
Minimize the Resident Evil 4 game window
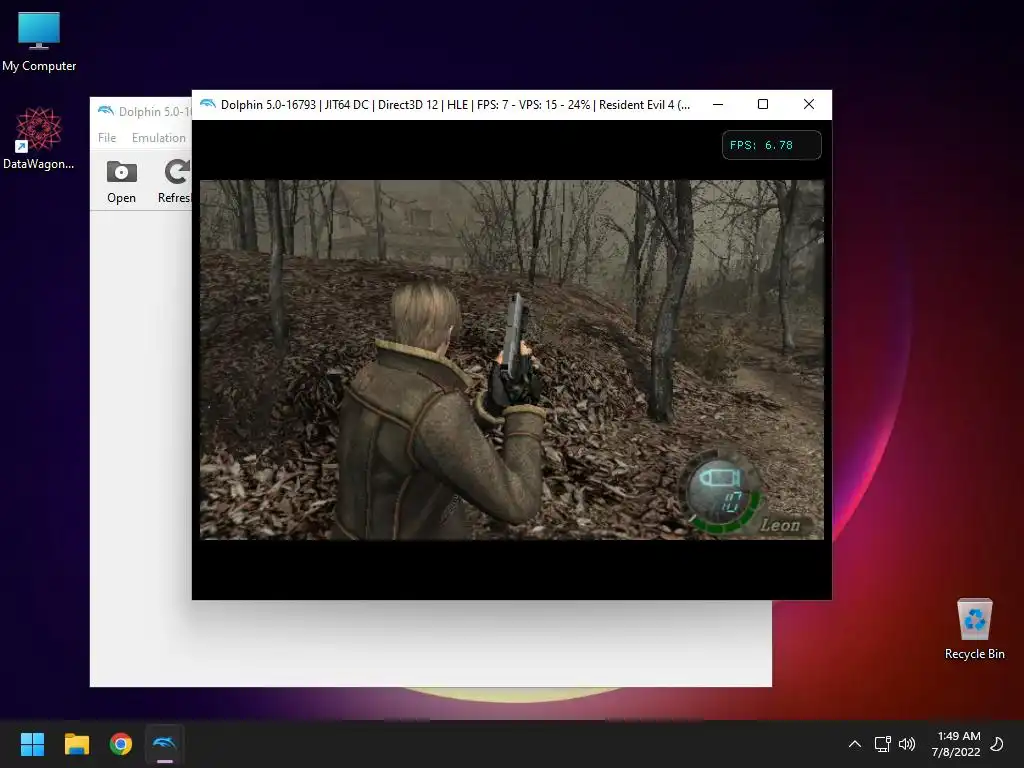(718, 104)
